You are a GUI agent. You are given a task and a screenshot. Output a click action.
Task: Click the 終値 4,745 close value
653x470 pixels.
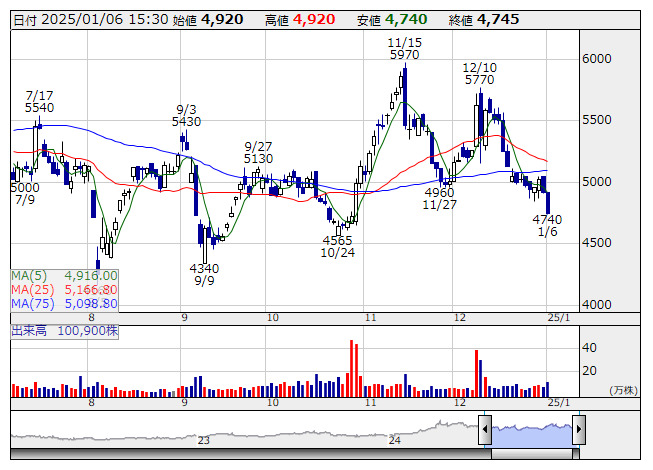coord(484,20)
